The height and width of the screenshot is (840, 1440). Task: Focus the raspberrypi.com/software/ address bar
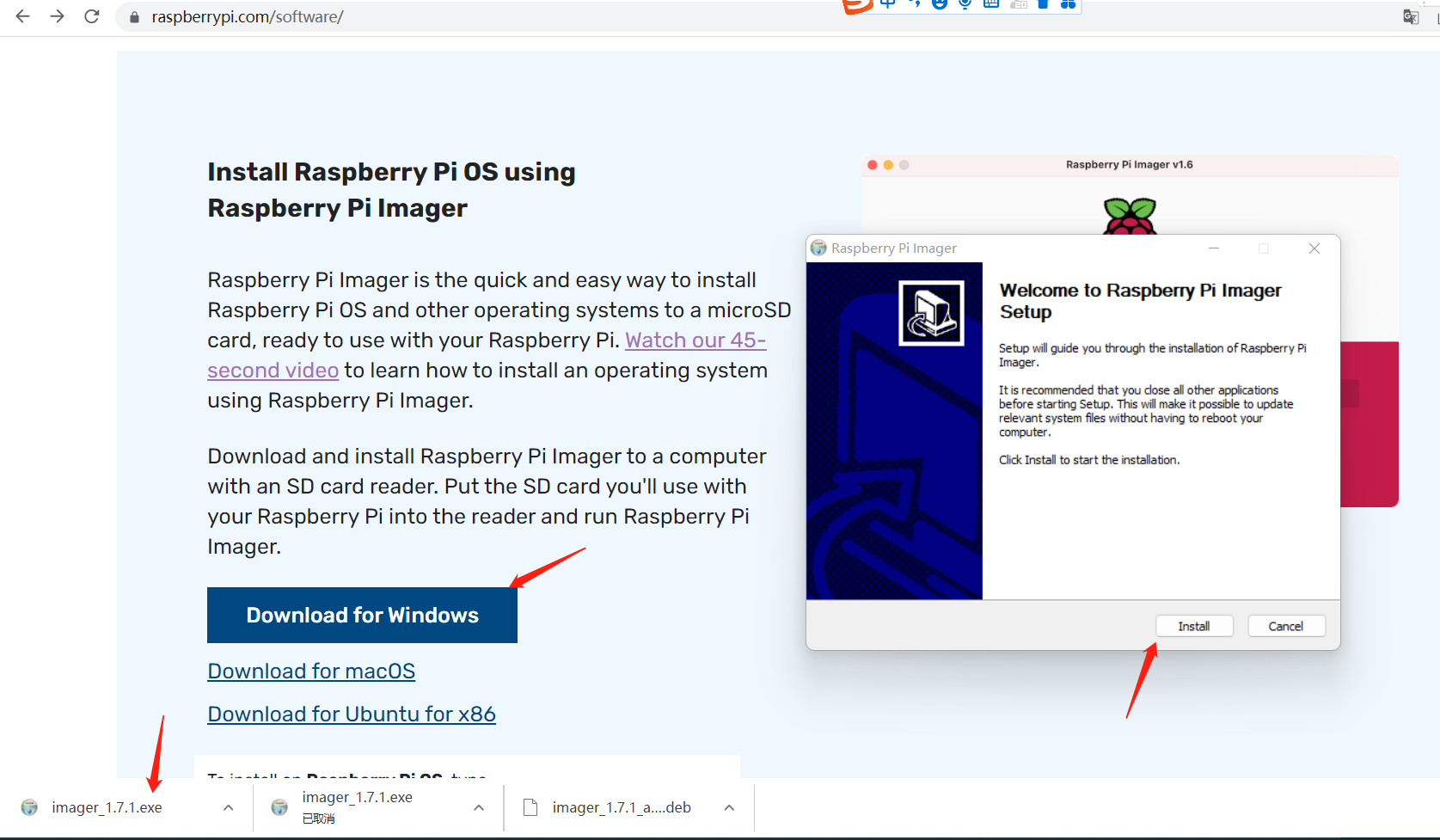pos(248,17)
